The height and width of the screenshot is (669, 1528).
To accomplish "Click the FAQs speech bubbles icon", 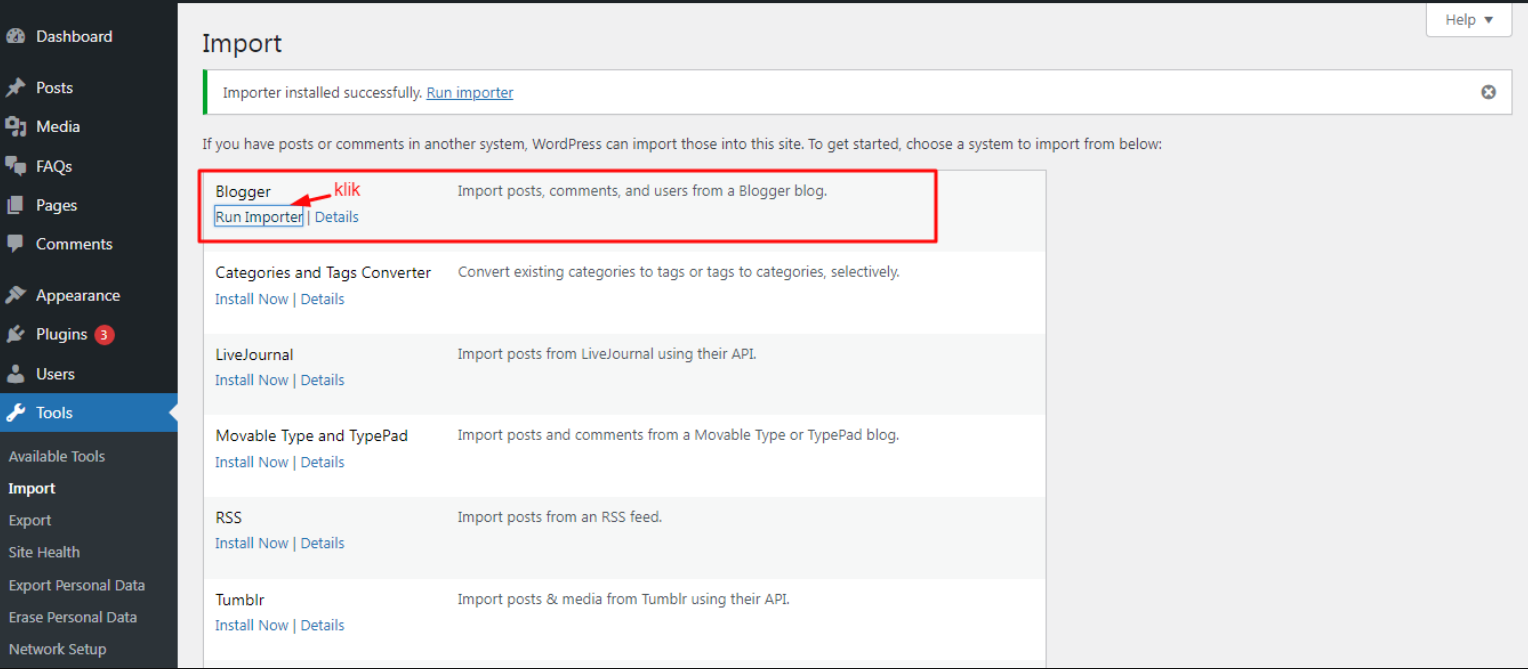I will [x=15, y=166].
